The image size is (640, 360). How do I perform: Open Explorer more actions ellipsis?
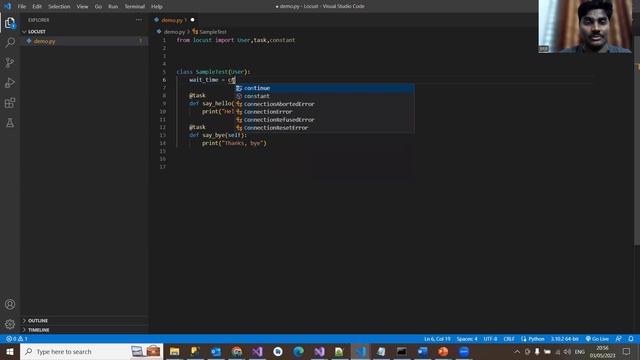(139, 20)
